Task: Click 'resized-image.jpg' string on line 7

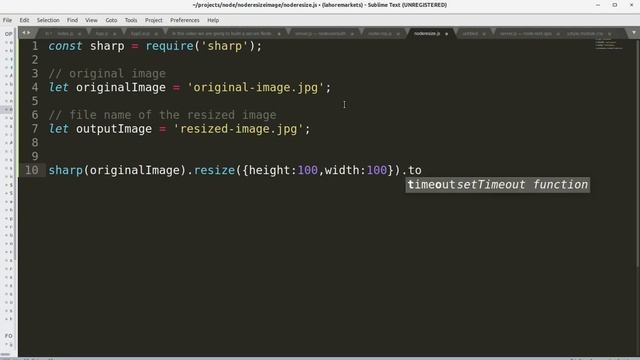Action: point(238,129)
